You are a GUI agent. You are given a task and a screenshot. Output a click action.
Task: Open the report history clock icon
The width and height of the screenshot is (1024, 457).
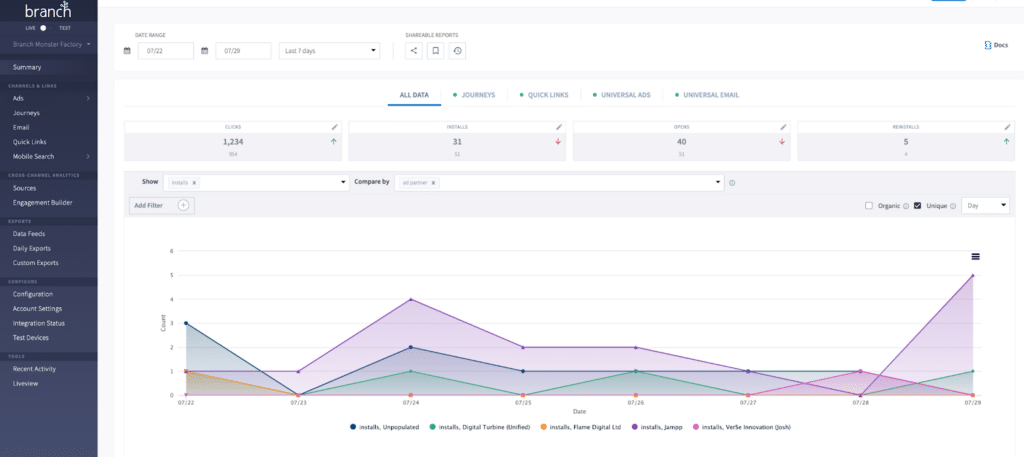click(x=457, y=51)
